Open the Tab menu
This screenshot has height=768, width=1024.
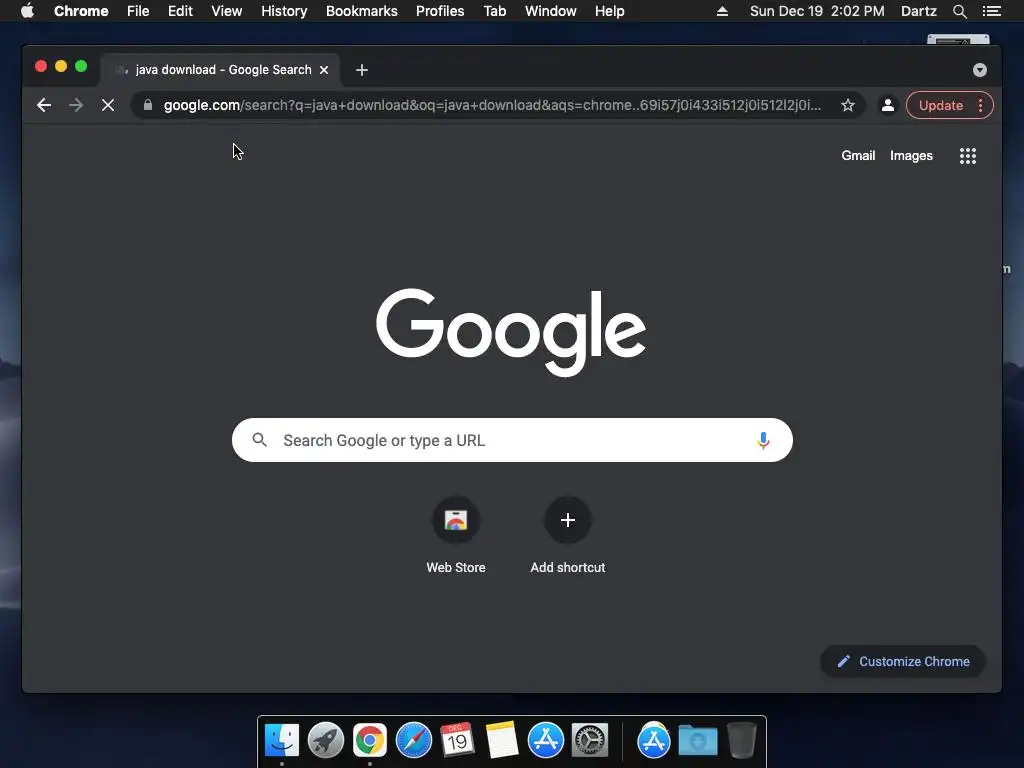pyautogui.click(x=494, y=11)
